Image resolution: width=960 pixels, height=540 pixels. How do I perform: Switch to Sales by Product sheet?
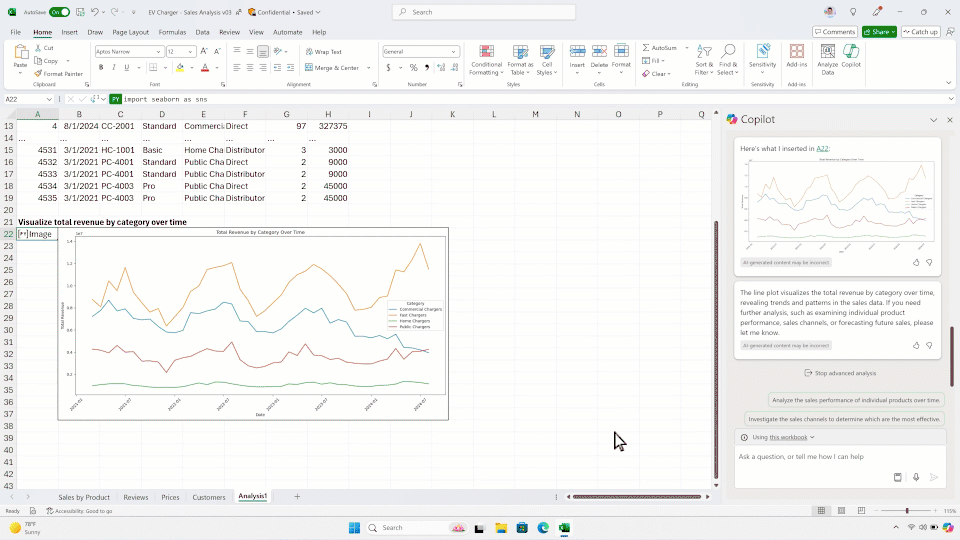tap(84, 497)
